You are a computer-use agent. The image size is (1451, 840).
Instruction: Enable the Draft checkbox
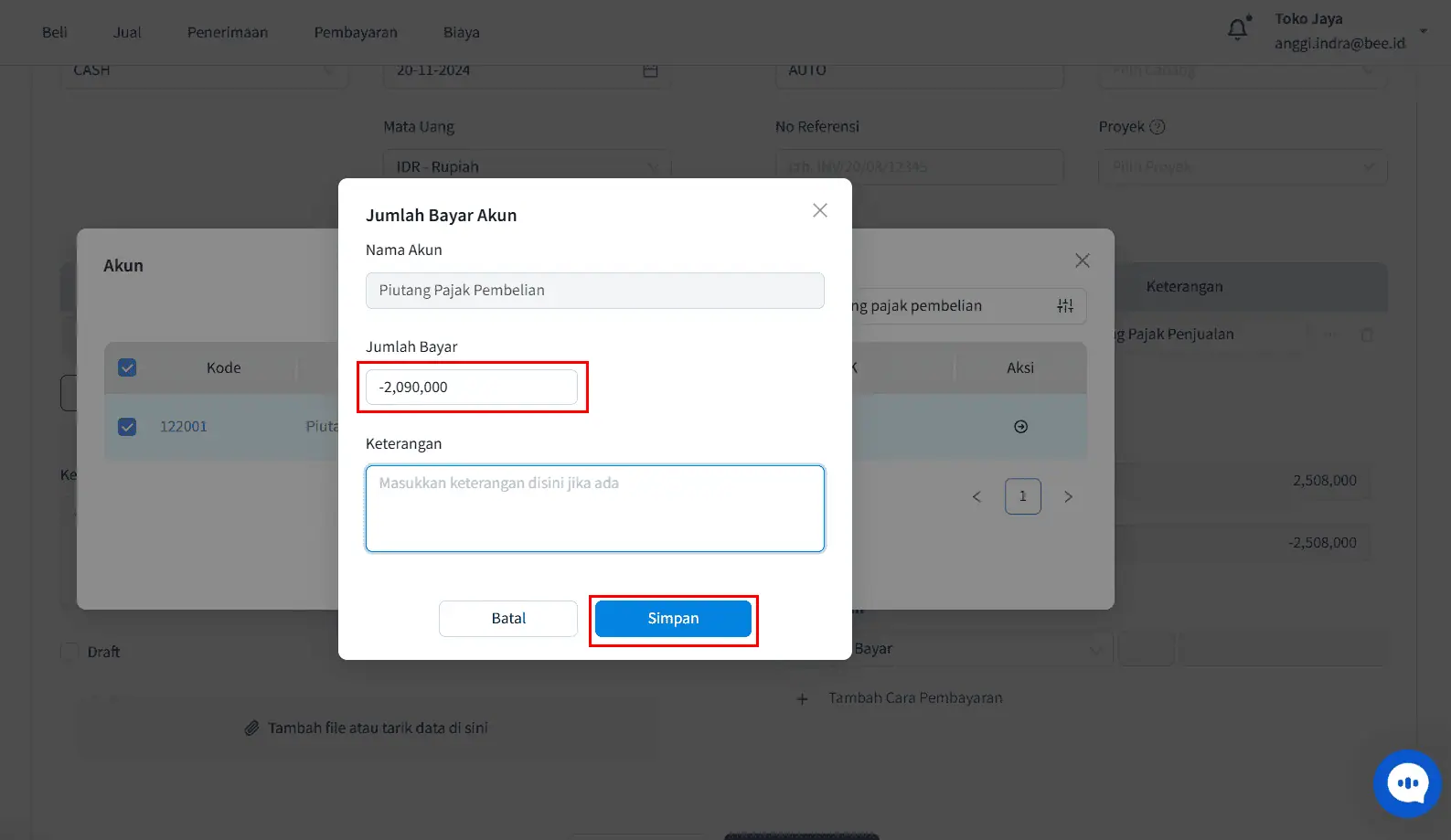click(x=69, y=652)
